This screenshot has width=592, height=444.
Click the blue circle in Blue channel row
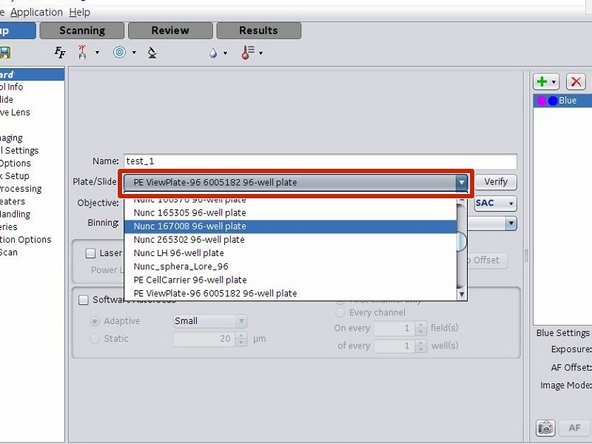(x=552, y=101)
